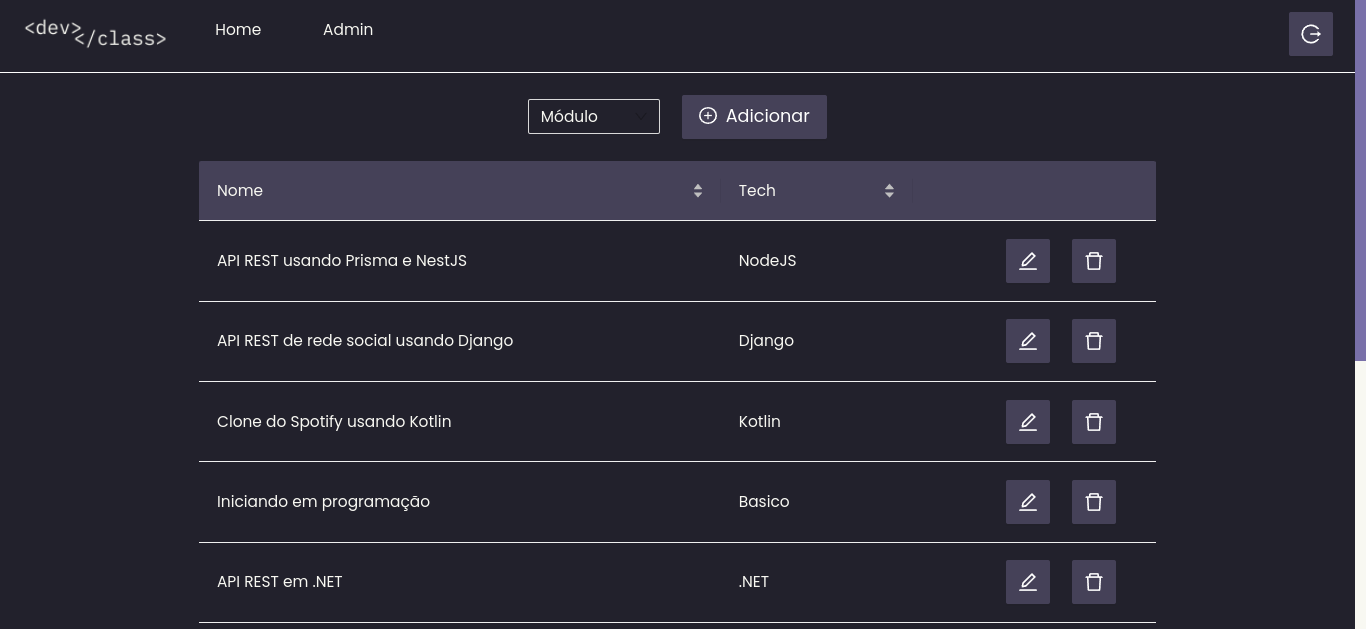The image size is (1366, 629).
Task: Edit the API REST em .NET row
Action: 1028,582
